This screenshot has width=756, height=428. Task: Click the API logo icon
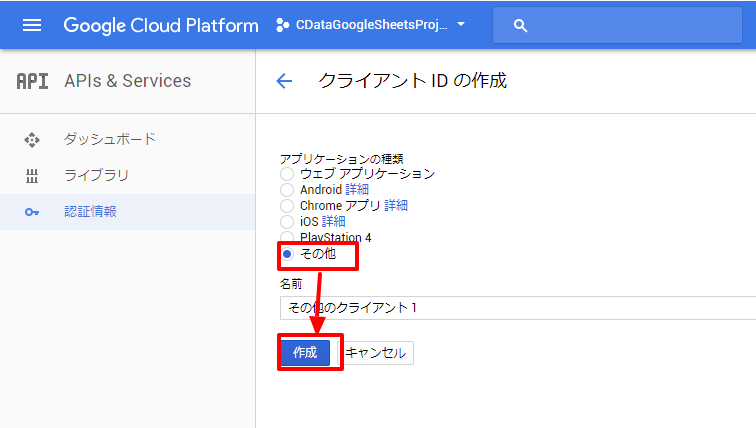pos(32,81)
